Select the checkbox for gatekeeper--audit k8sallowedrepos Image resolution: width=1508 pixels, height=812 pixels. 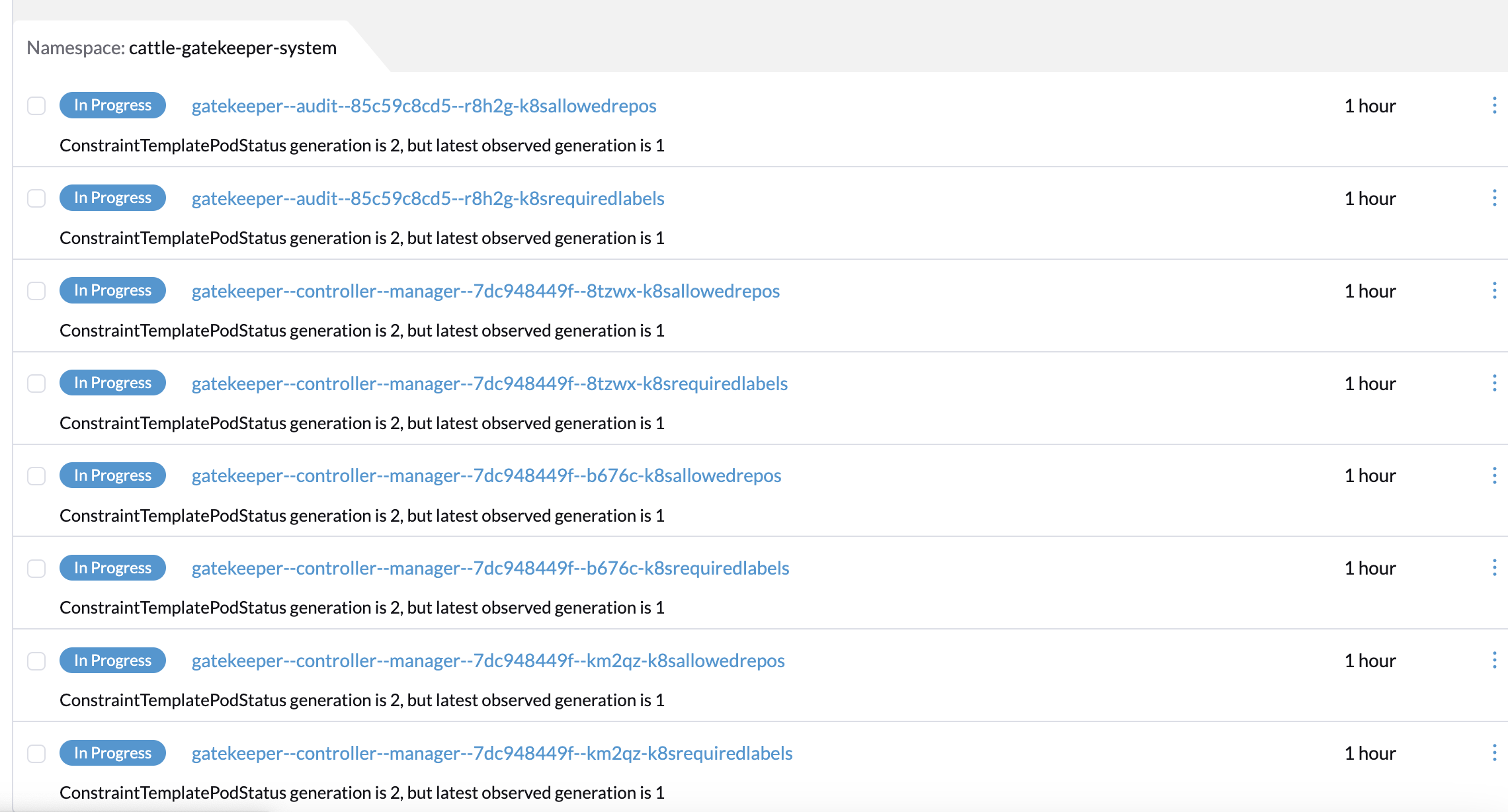(36, 105)
